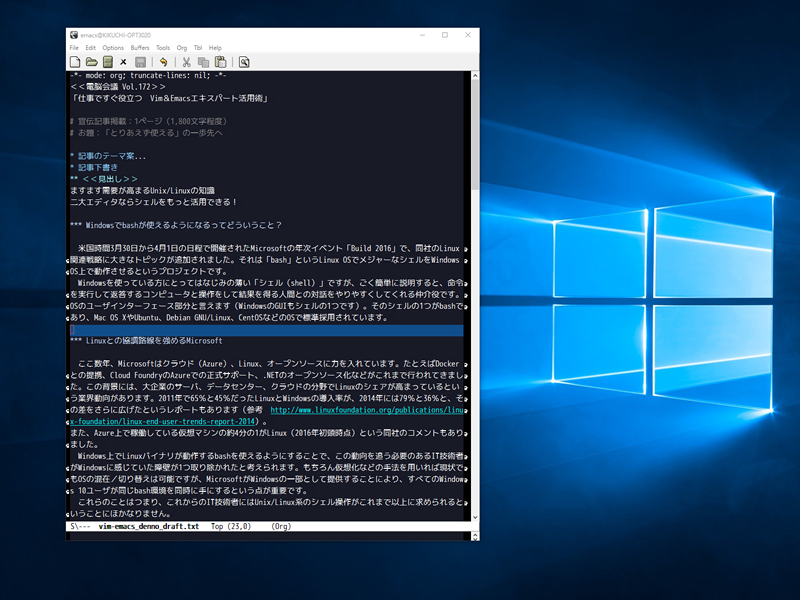Viewport: 800px width, 600px height.
Task: Follow the linuxfoundation.org publications link
Action: point(366,410)
